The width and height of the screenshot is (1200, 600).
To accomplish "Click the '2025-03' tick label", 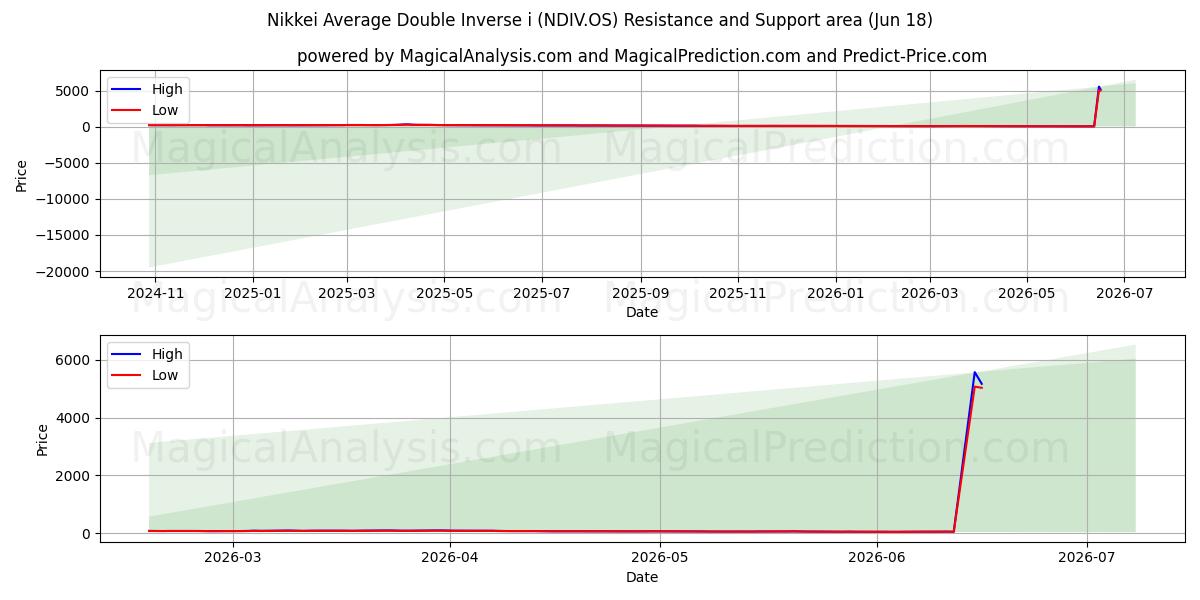I will pyautogui.click(x=347, y=295).
